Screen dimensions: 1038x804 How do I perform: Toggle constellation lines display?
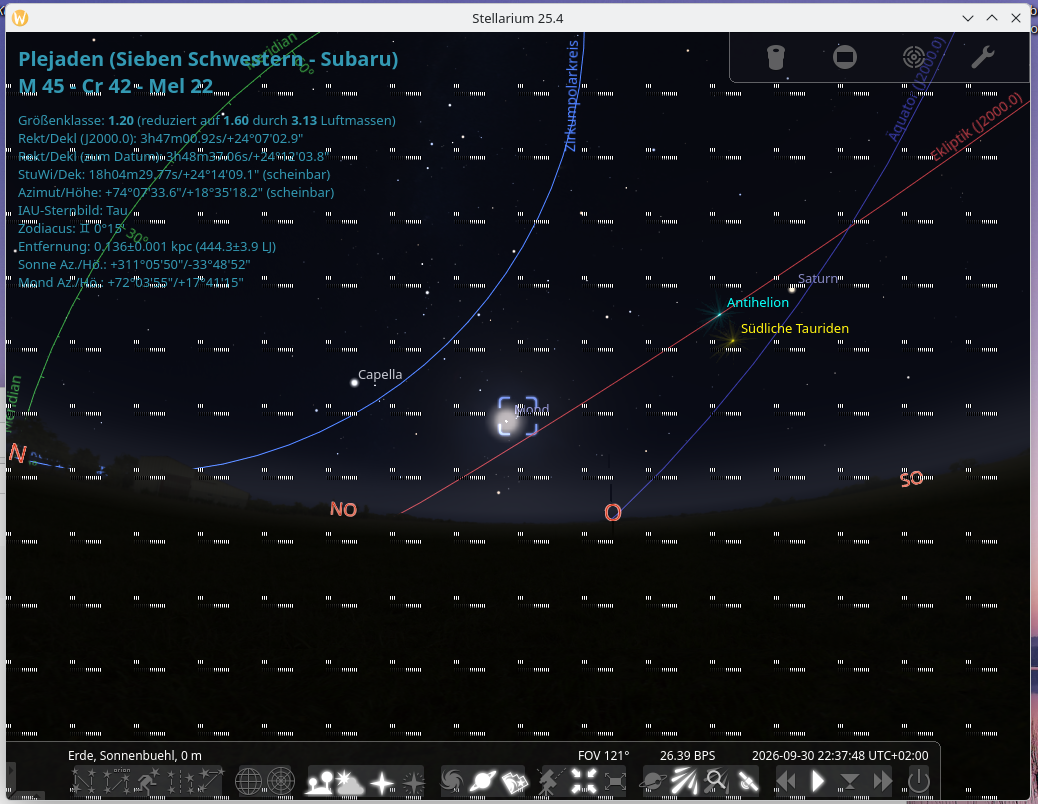84,782
